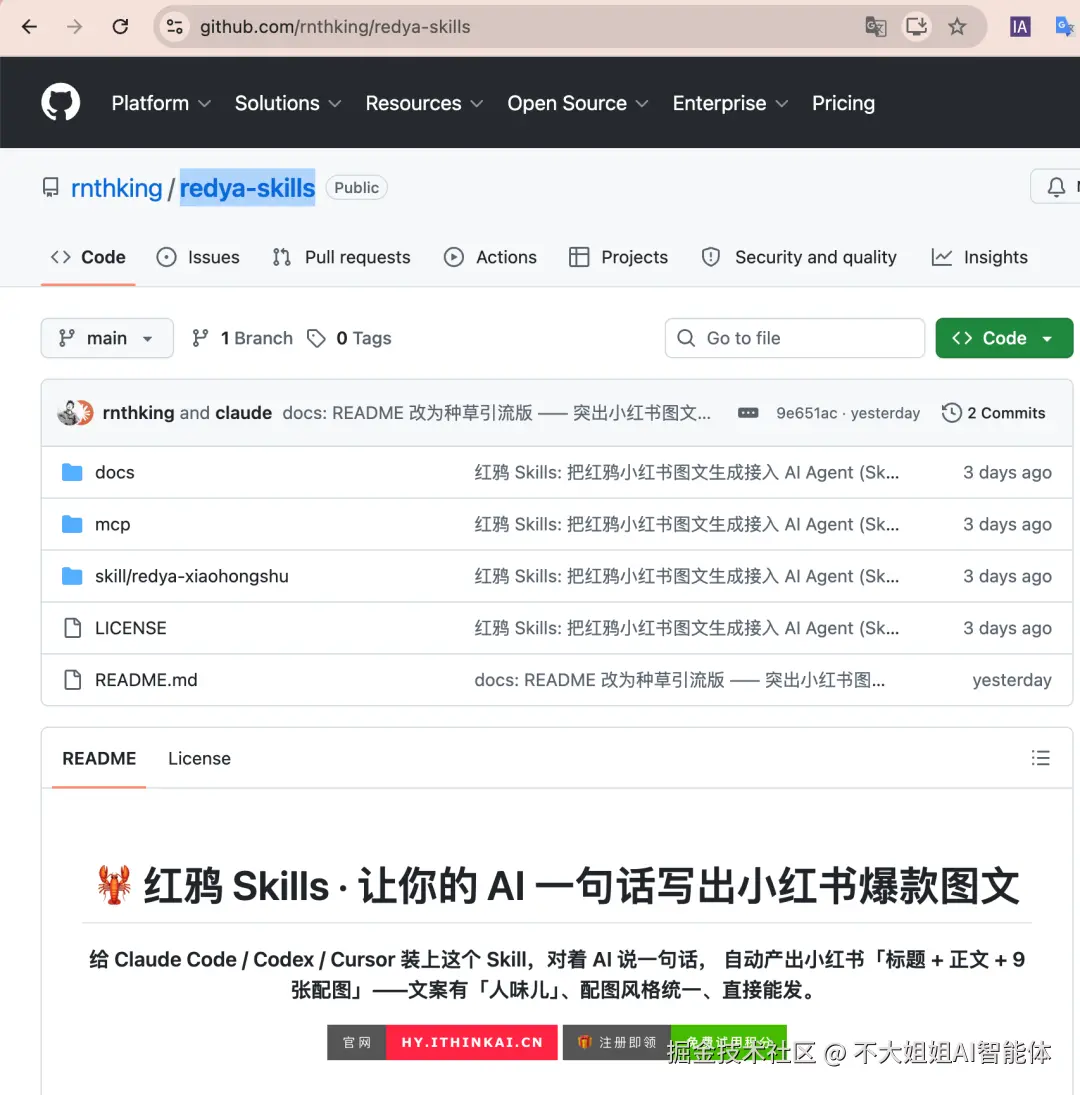Open the Pricing page

pos(843,103)
